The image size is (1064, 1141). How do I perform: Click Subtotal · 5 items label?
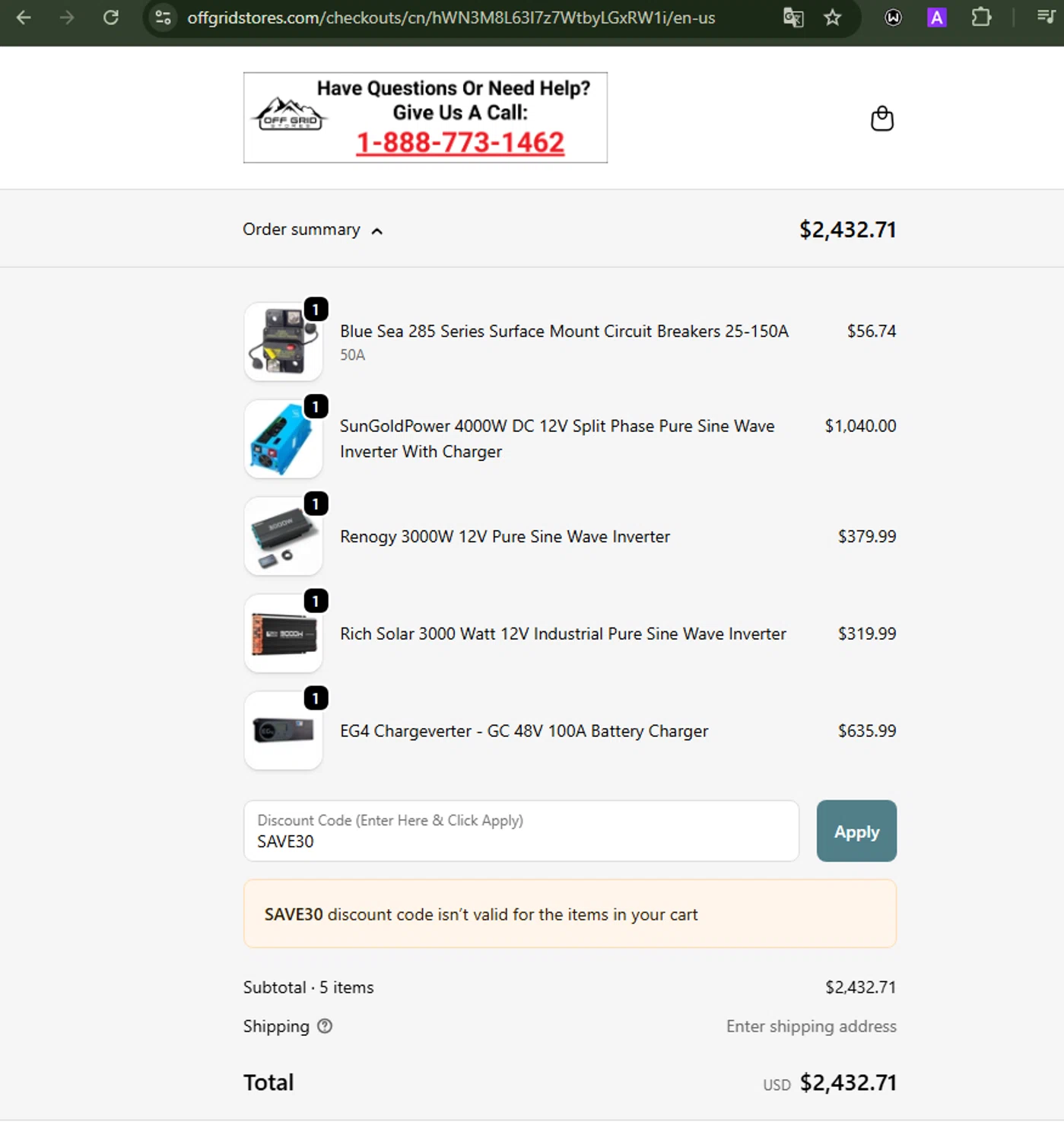[309, 987]
